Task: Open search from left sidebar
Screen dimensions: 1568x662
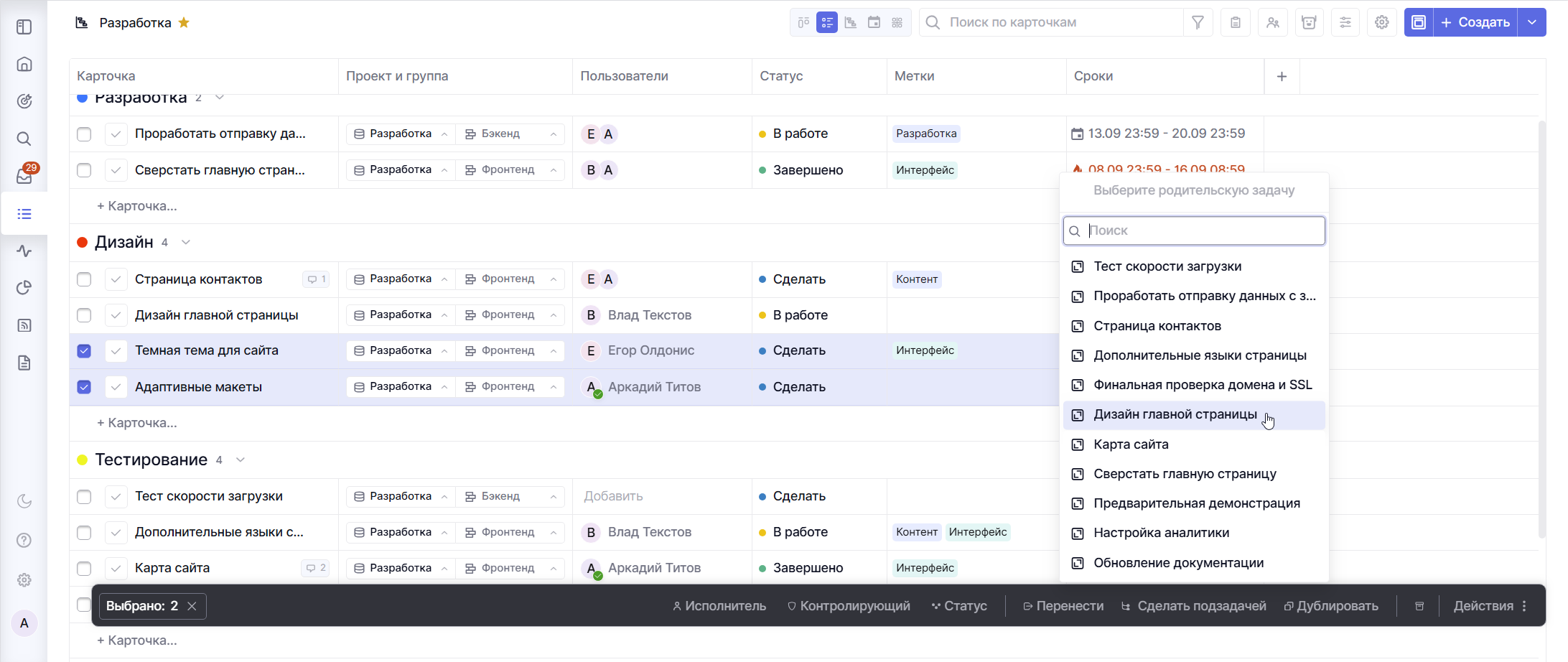Action: [x=24, y=139]
